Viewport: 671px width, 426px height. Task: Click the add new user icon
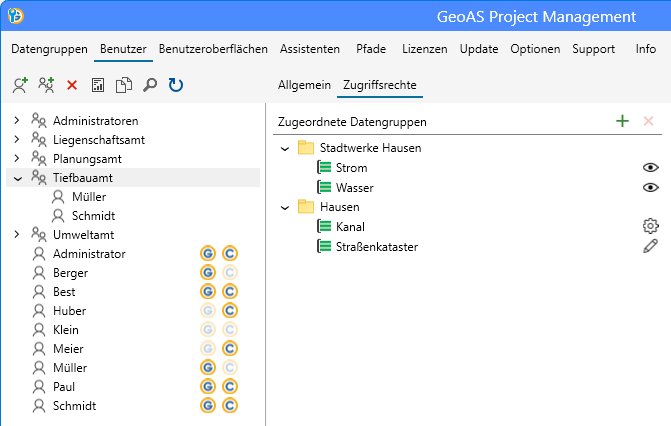[20, 86]
